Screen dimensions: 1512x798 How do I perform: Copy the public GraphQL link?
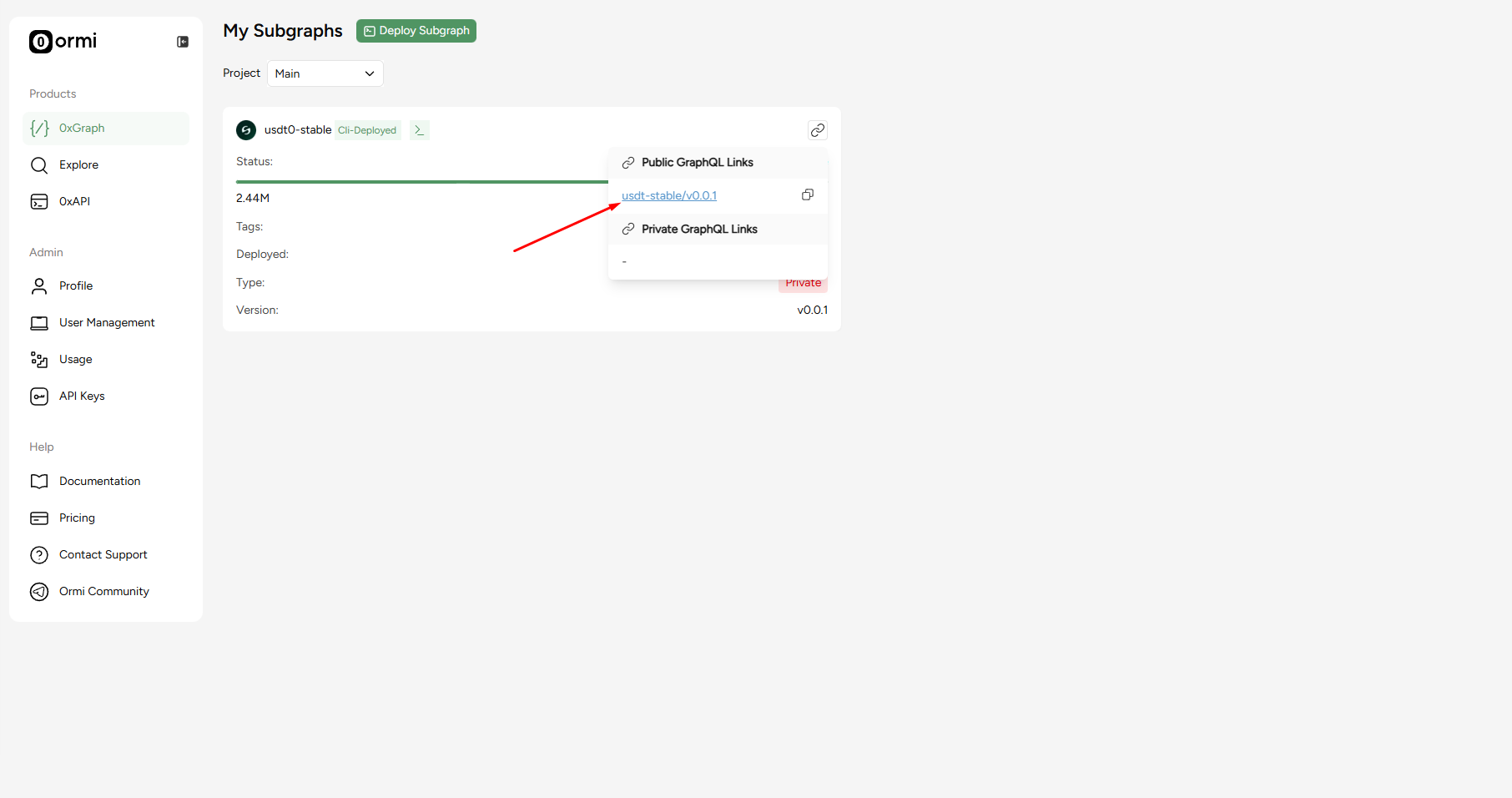(807, 195)
